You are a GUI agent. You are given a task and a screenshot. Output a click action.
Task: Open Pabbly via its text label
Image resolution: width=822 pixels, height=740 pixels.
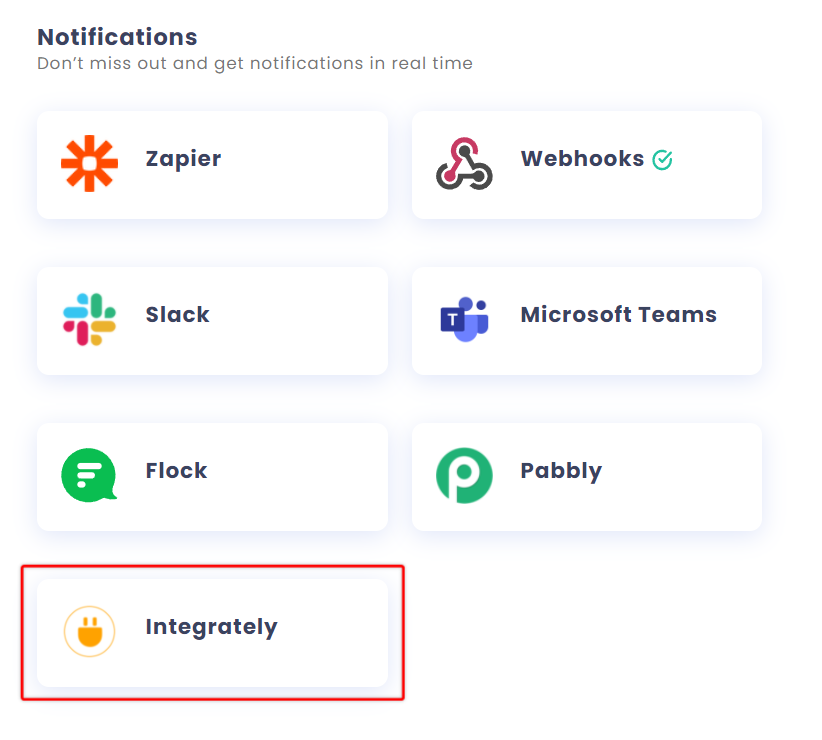561,471
